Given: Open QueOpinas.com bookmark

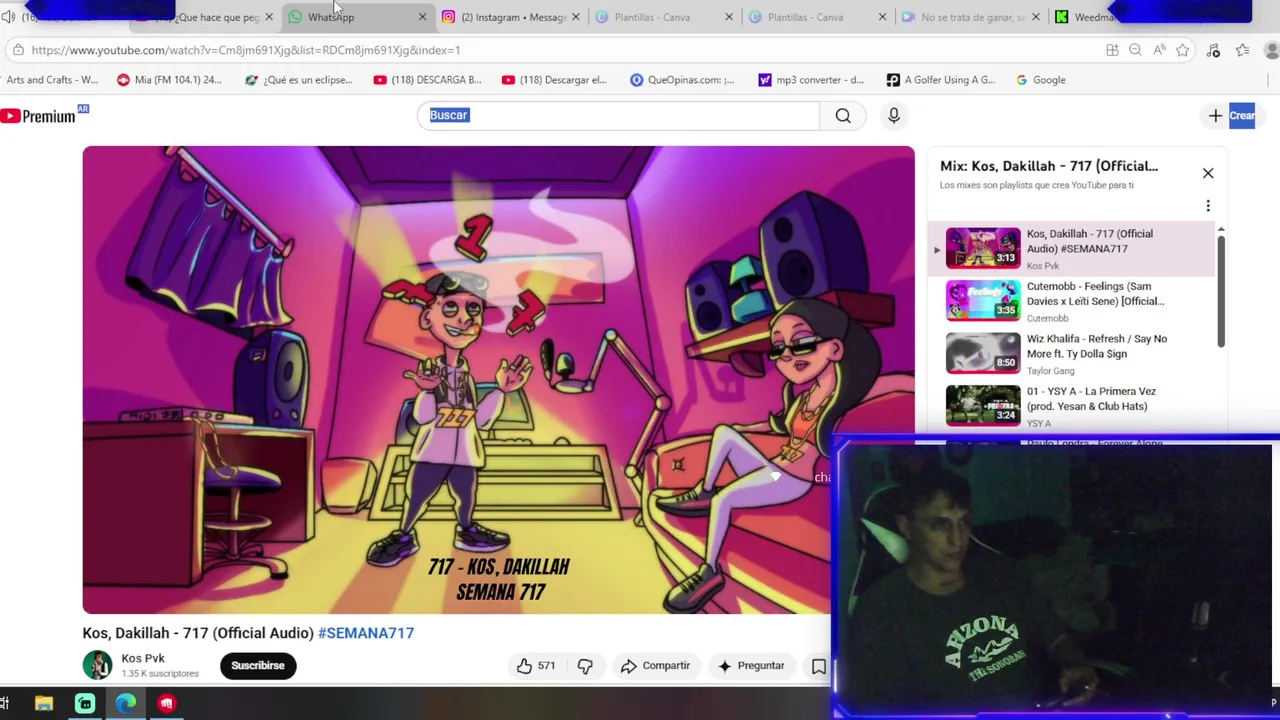Looking at the screenshot, I should click(682, 80).
